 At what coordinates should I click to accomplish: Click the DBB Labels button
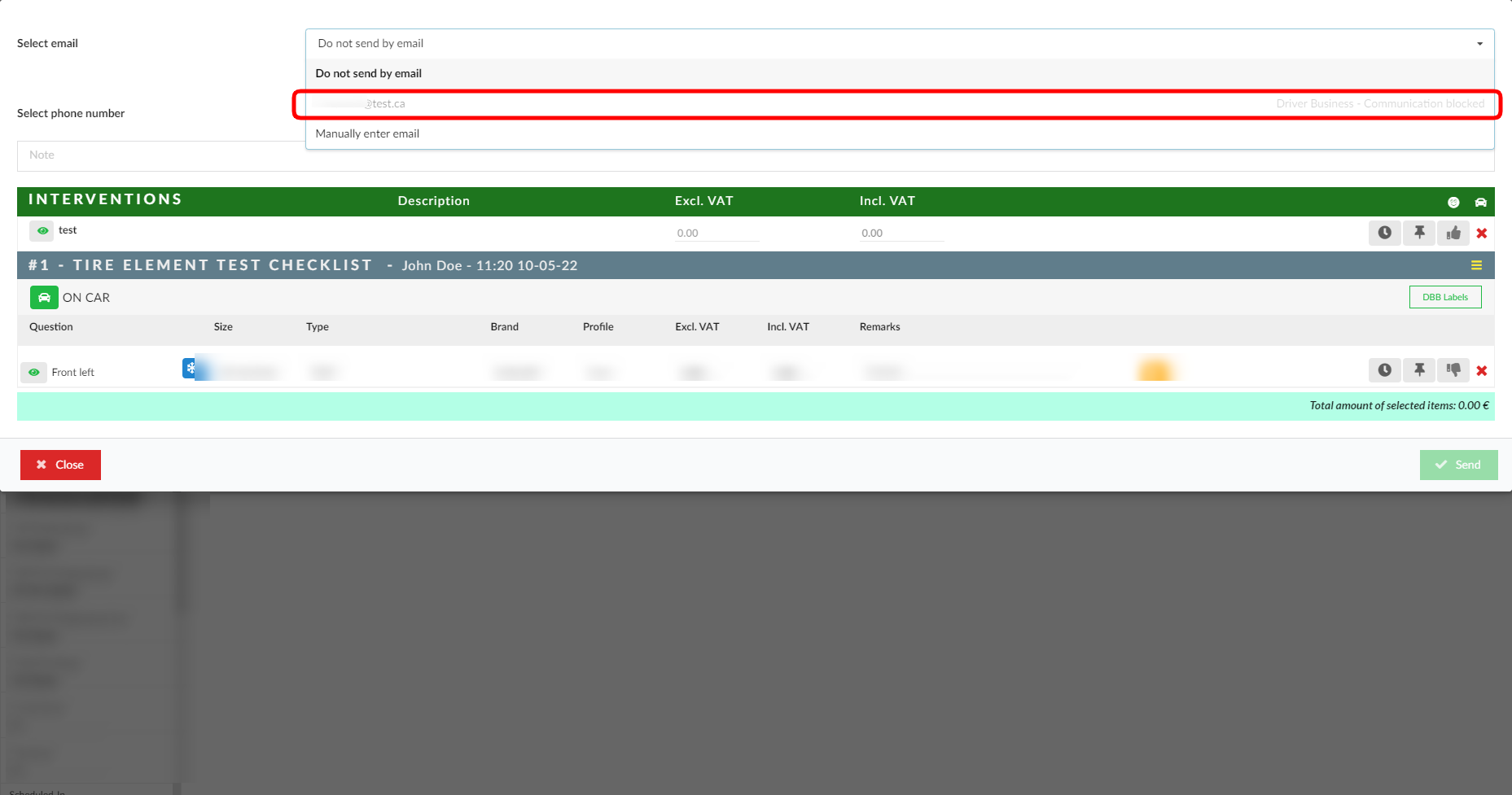1444,297
